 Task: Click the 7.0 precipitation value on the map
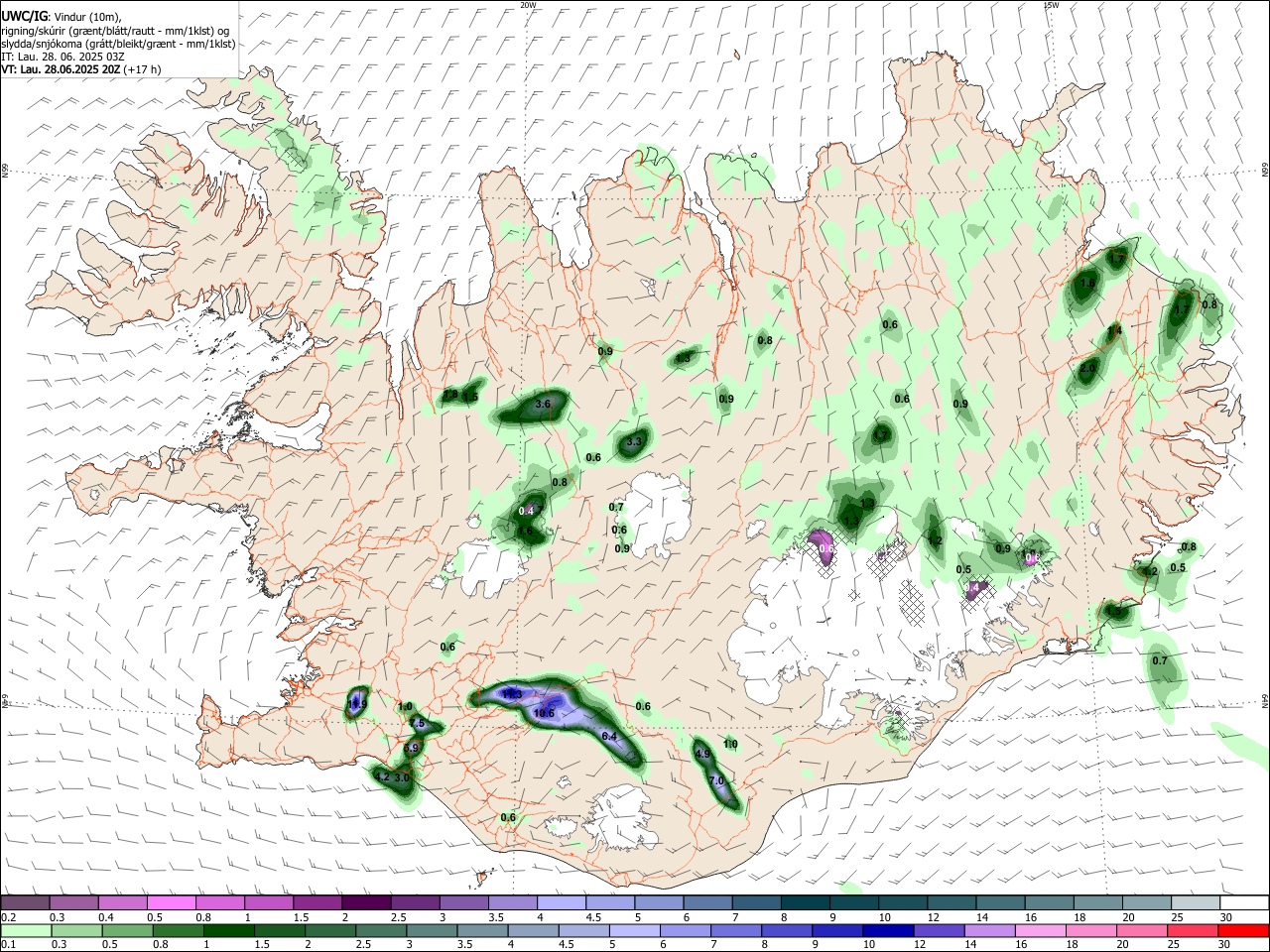point(716,781)
